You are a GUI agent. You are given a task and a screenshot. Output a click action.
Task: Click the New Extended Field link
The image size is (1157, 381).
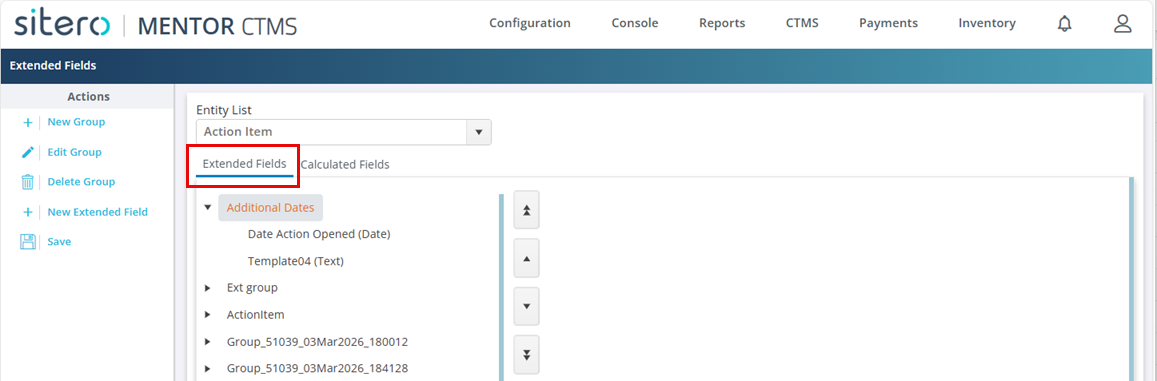(x=97, y=212)
